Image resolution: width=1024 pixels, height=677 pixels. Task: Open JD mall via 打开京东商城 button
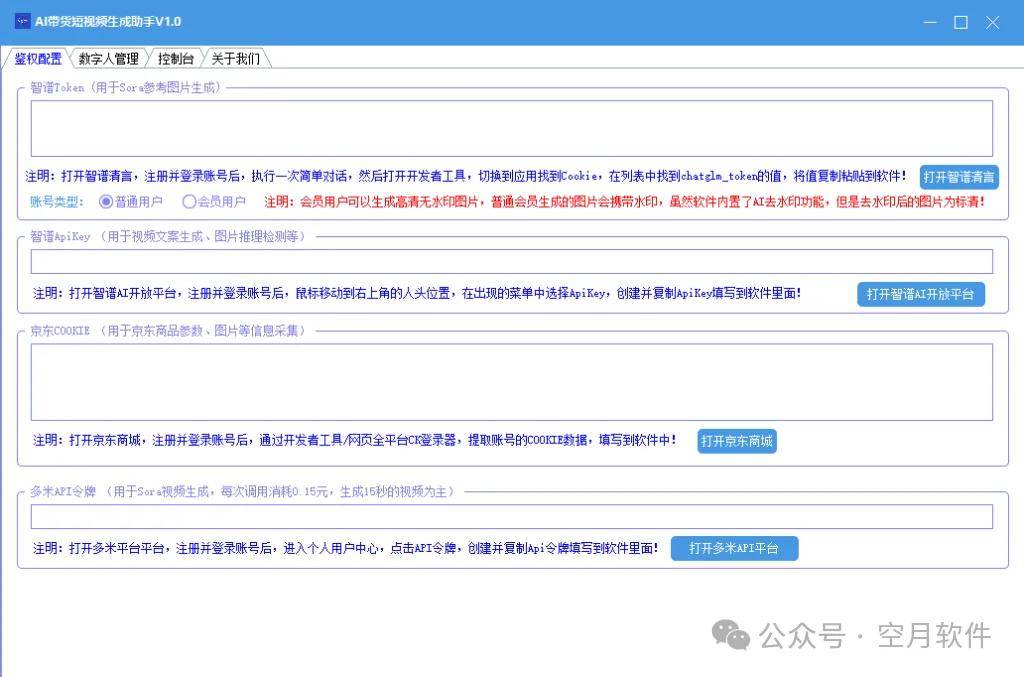(x=737, y=441)
